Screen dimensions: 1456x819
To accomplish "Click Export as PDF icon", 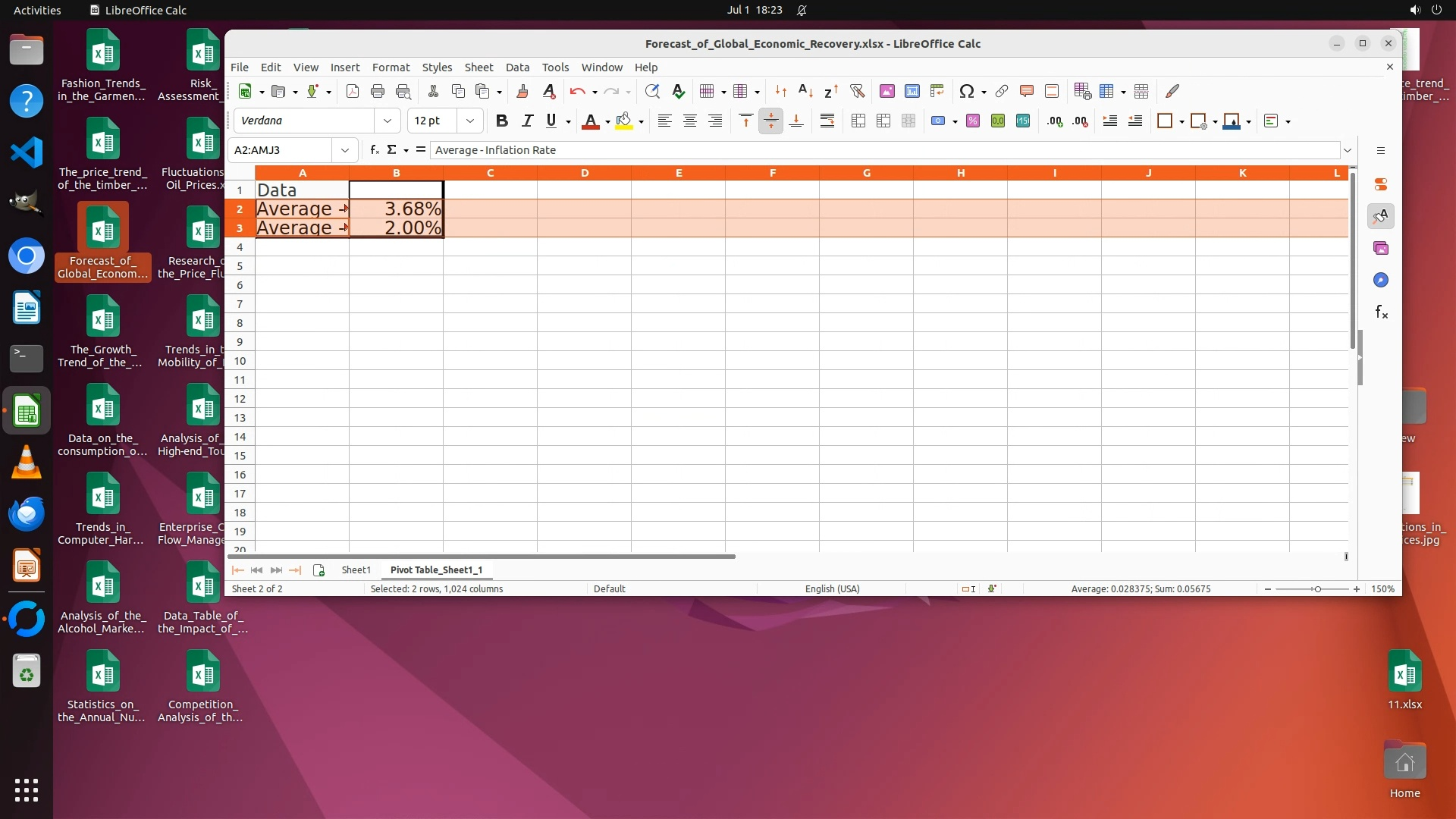I will coord(353,92).
